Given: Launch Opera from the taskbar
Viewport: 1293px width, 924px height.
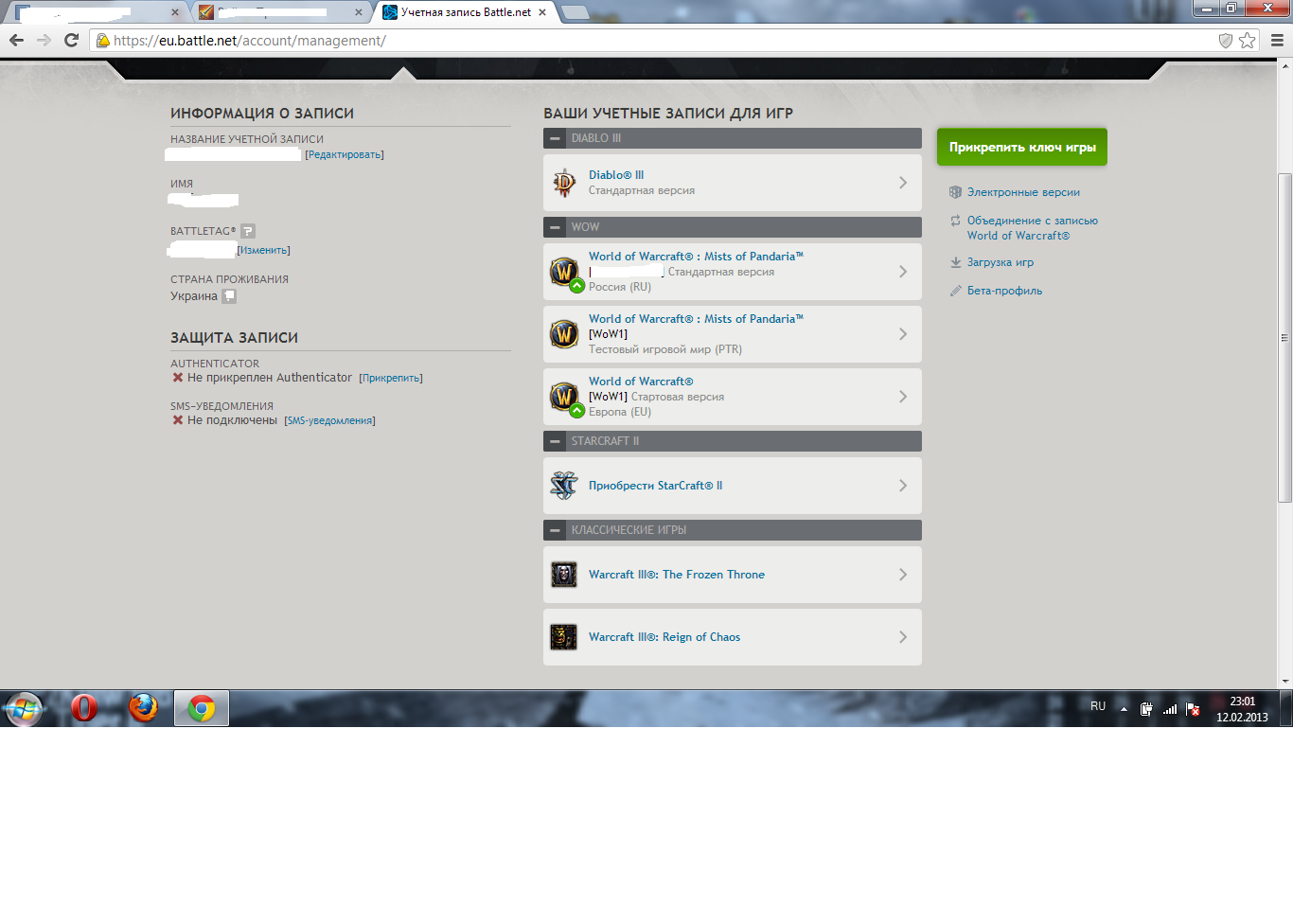Looking at the screenshot, I should [x=84, y=708].
